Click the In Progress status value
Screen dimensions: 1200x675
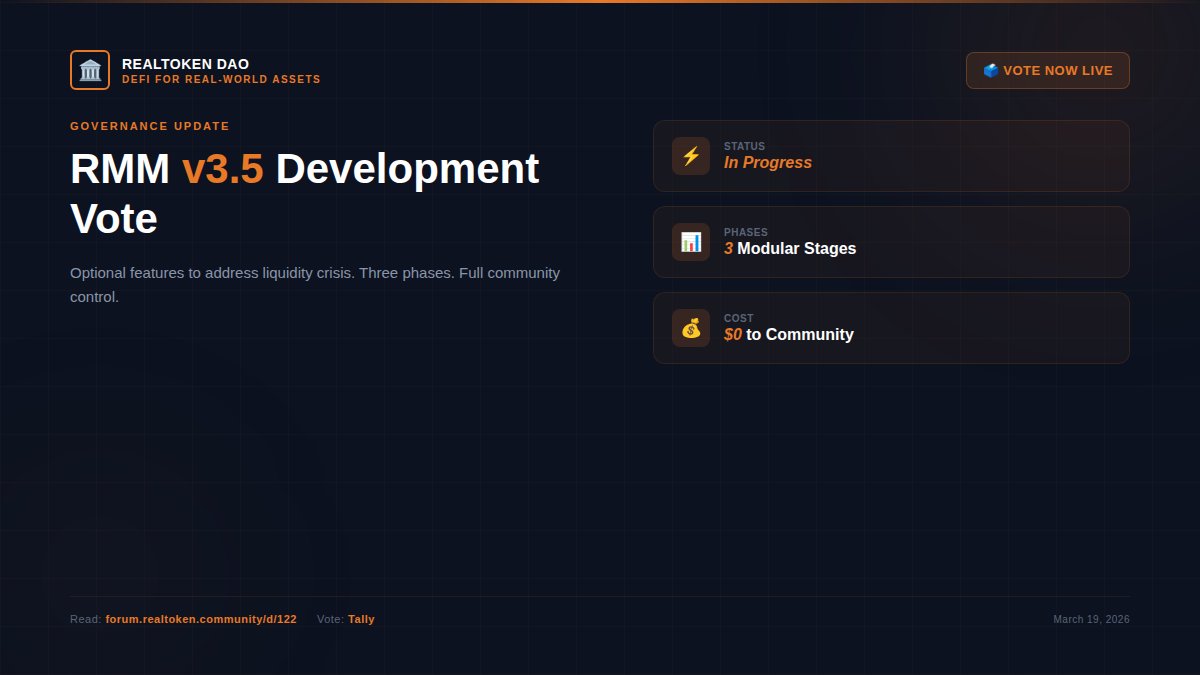(768, 163)
